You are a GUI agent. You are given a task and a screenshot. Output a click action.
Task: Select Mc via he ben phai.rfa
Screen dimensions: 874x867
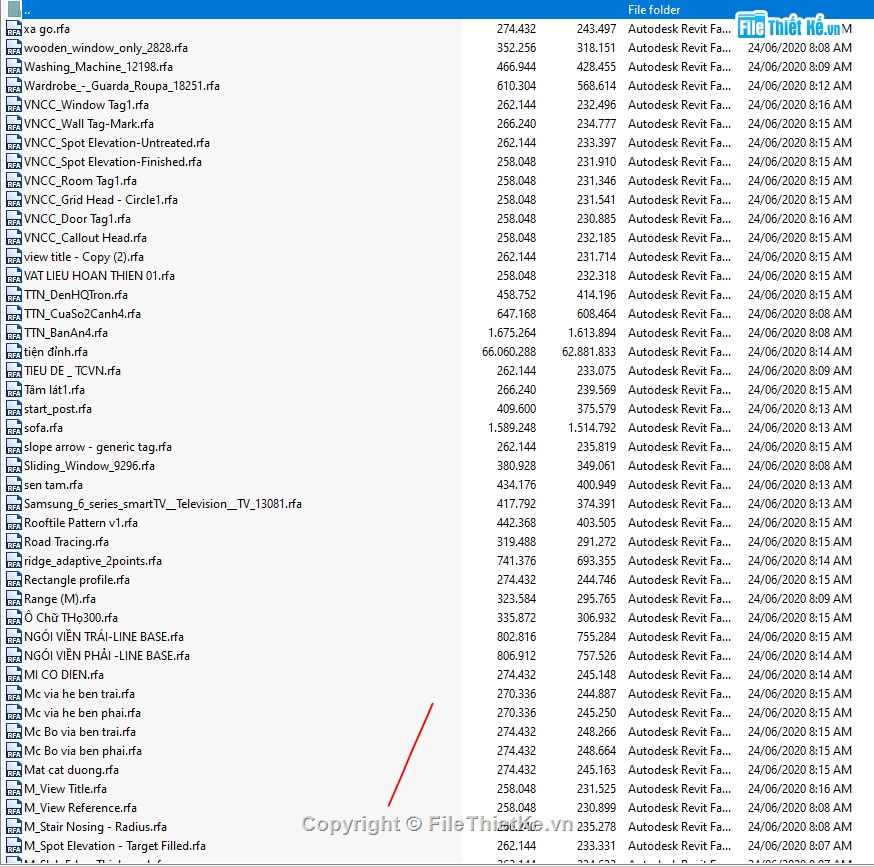(82, 713)
